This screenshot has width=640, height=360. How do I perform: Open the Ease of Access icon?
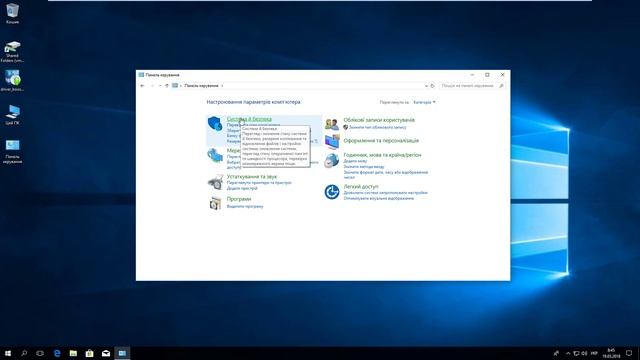tap(332, 191)
